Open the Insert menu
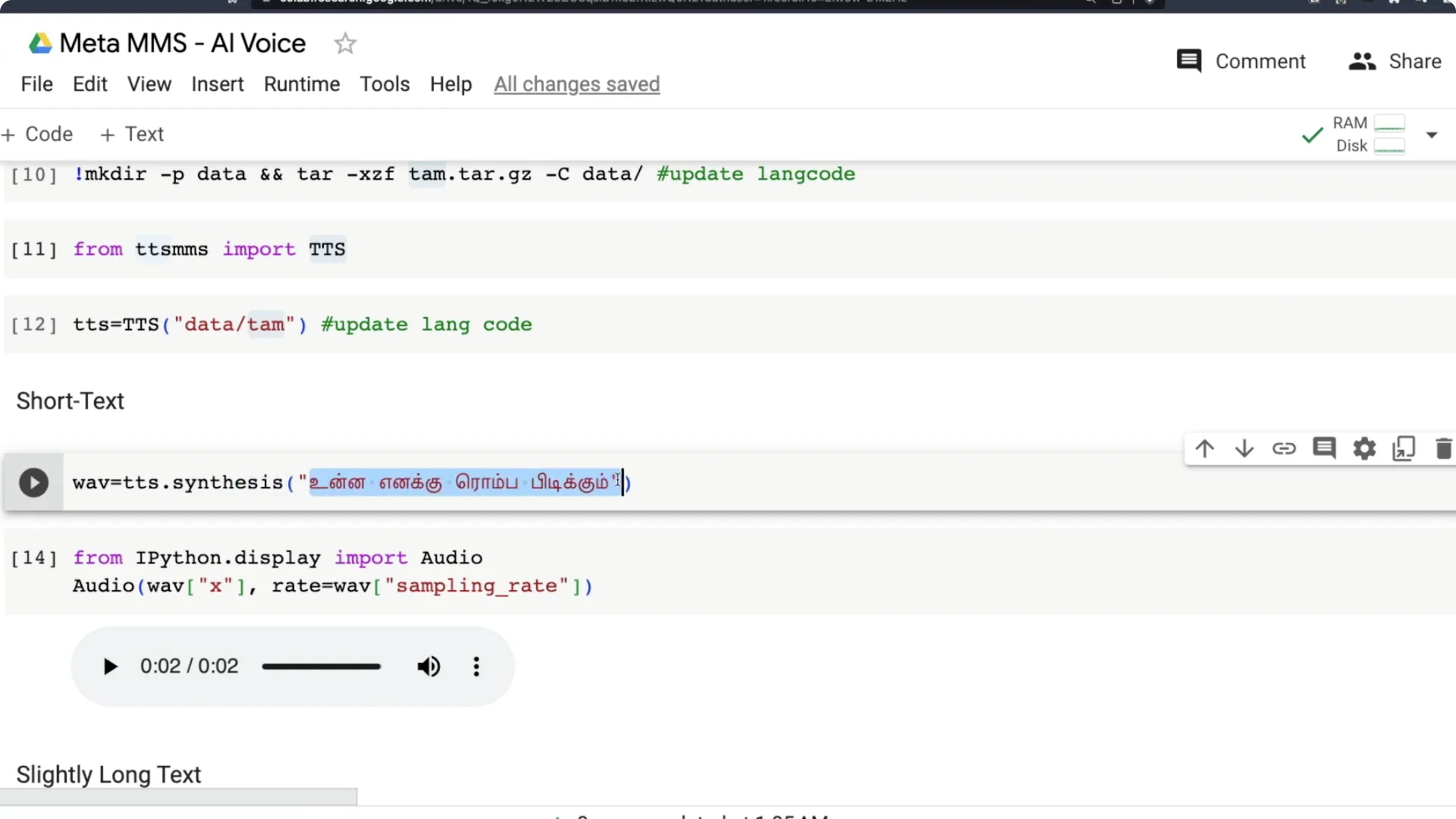The height and width of the screenshot is (819, 1456). click(218, 84)
